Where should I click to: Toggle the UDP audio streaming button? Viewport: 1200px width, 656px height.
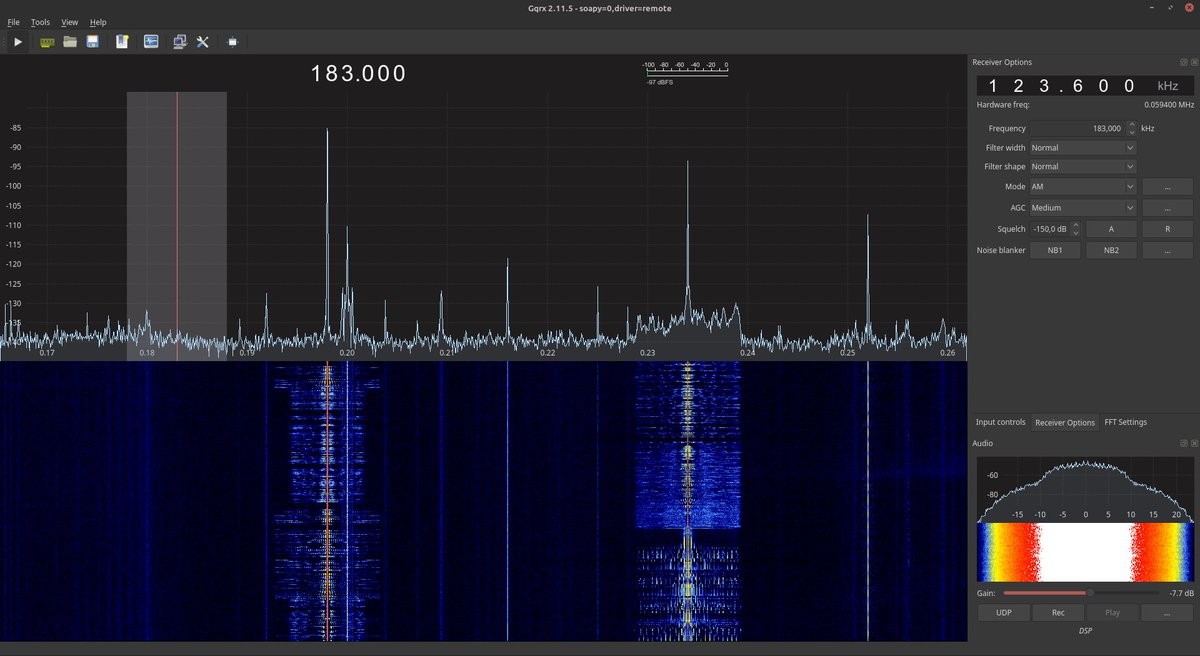click(1002, 613)
